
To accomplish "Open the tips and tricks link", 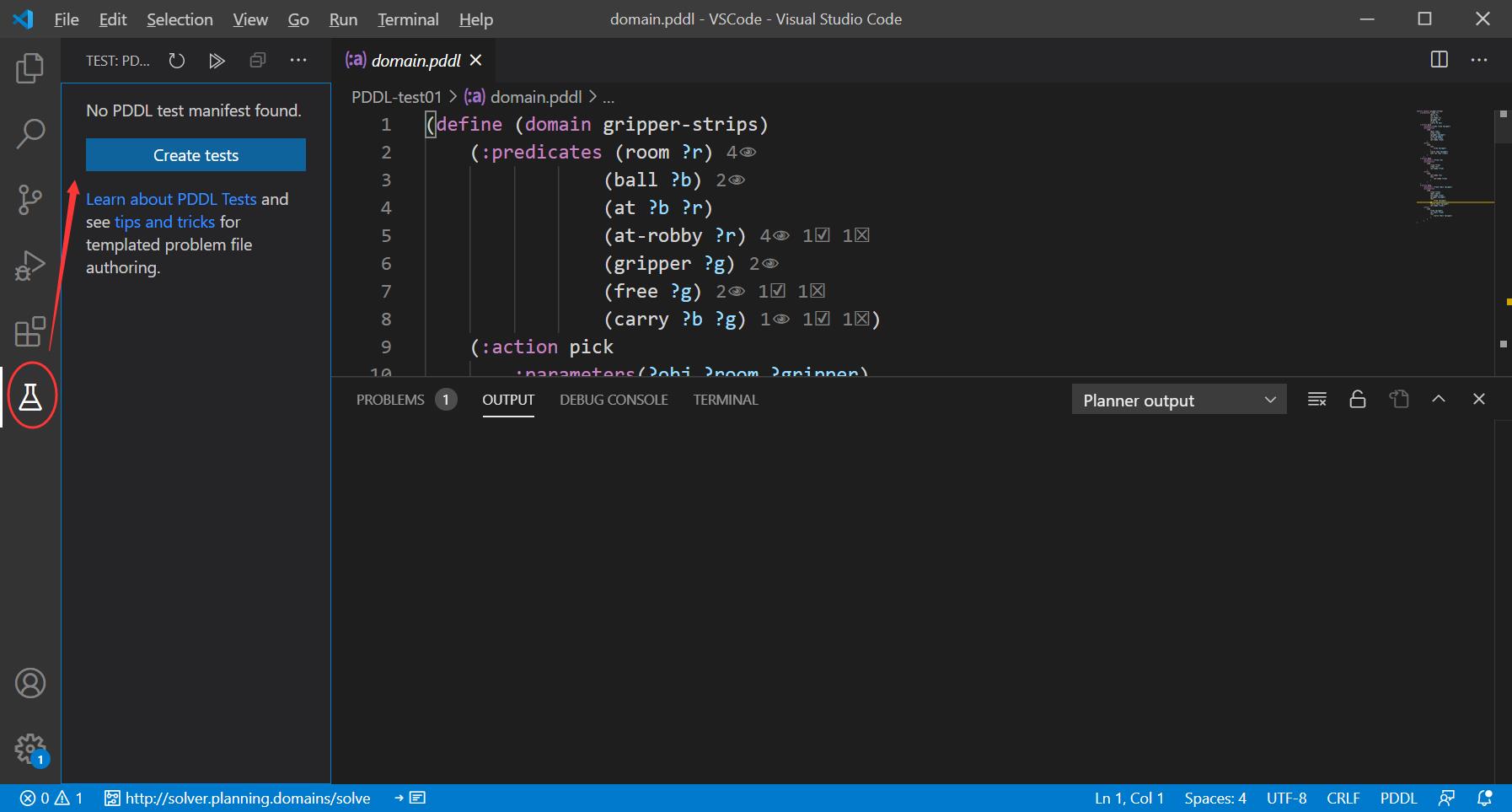I will [164, 222].
